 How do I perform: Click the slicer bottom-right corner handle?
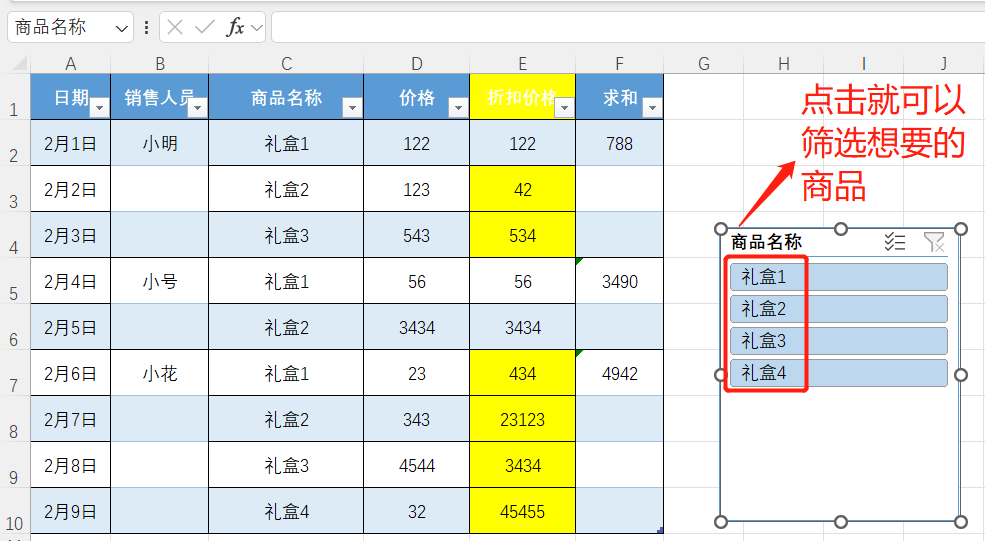click(961, 521)
